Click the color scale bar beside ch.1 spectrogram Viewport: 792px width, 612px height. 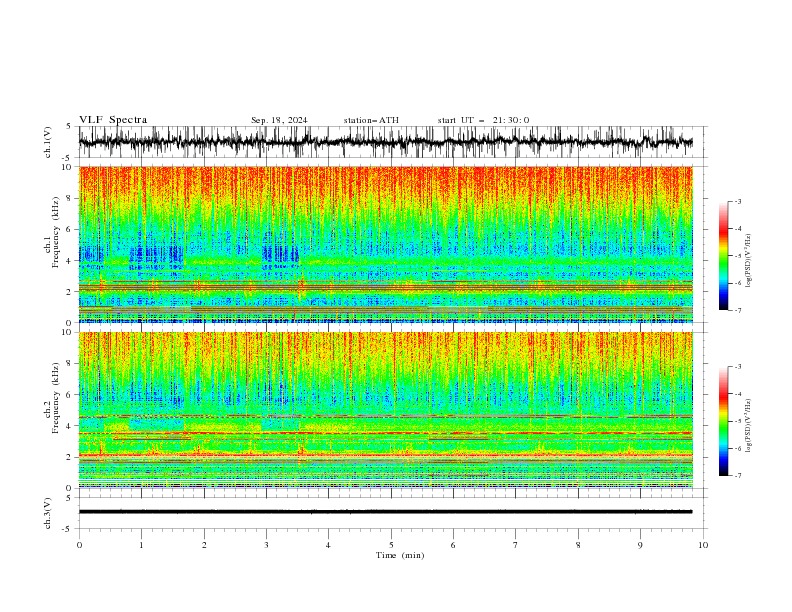click(x=723, y=256)
